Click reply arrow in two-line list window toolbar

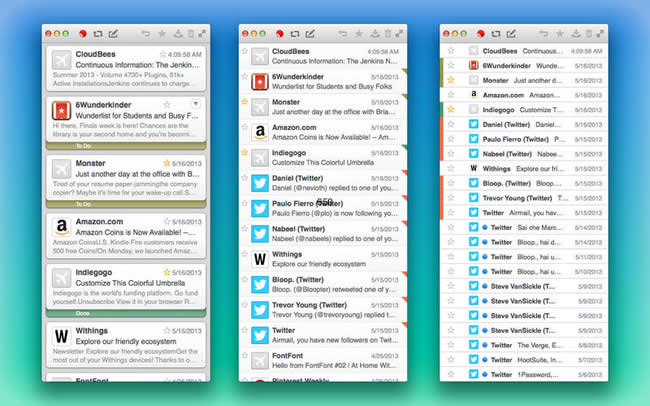pos(342,34)
